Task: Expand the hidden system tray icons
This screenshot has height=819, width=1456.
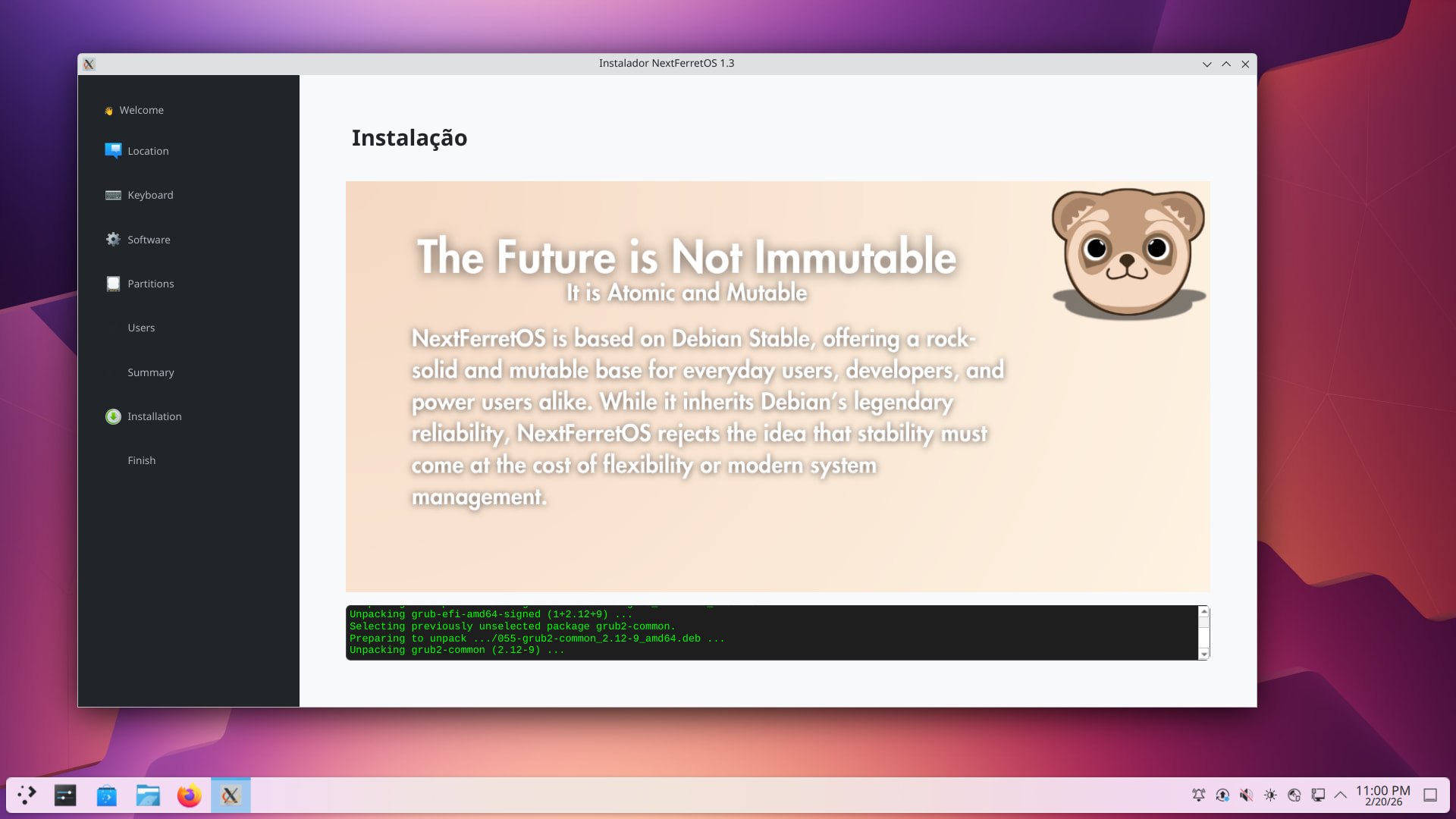Action: click(1341, 795)
